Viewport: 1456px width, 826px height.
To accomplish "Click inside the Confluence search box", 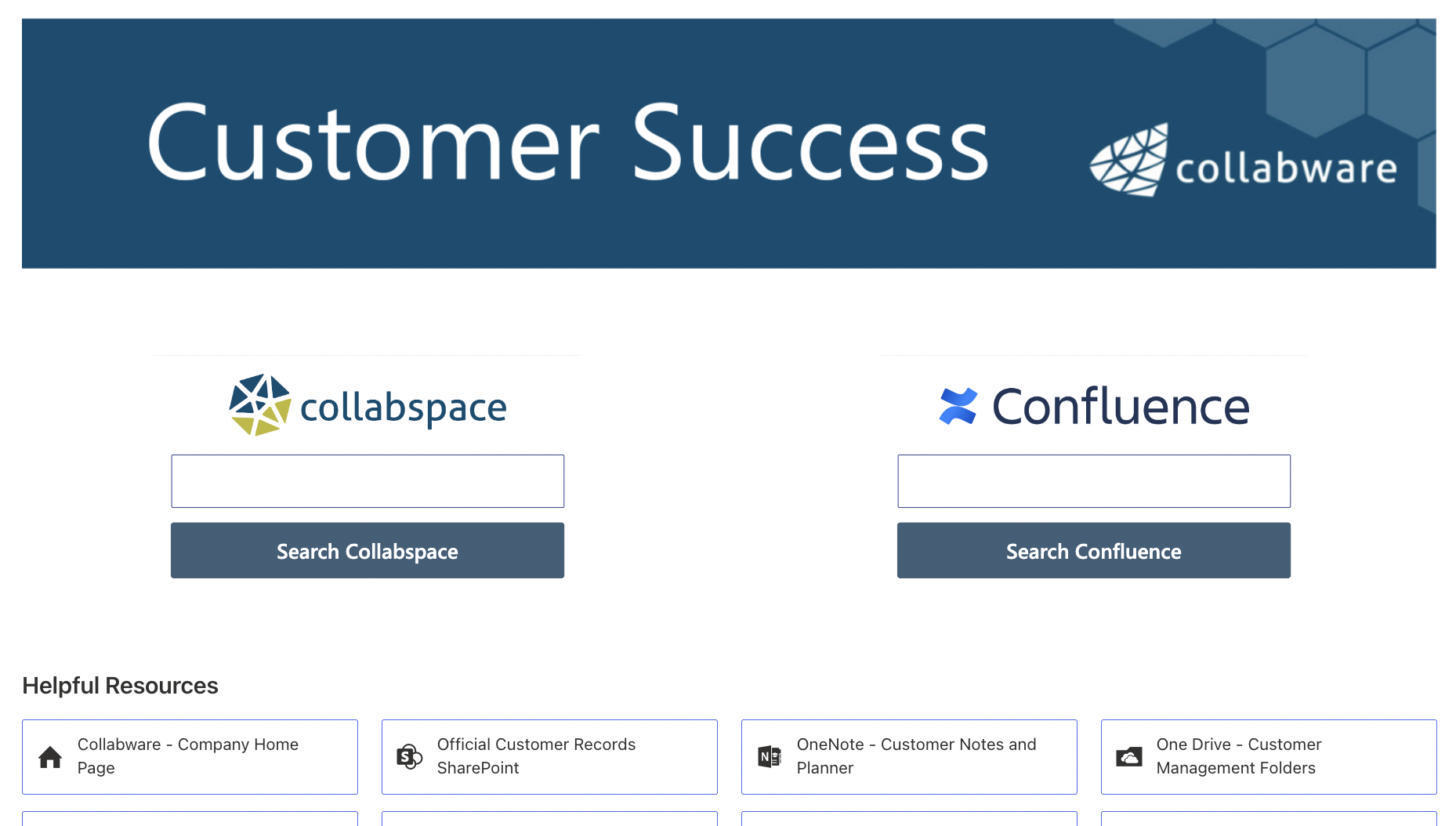I will click(x=1093, y=480).
